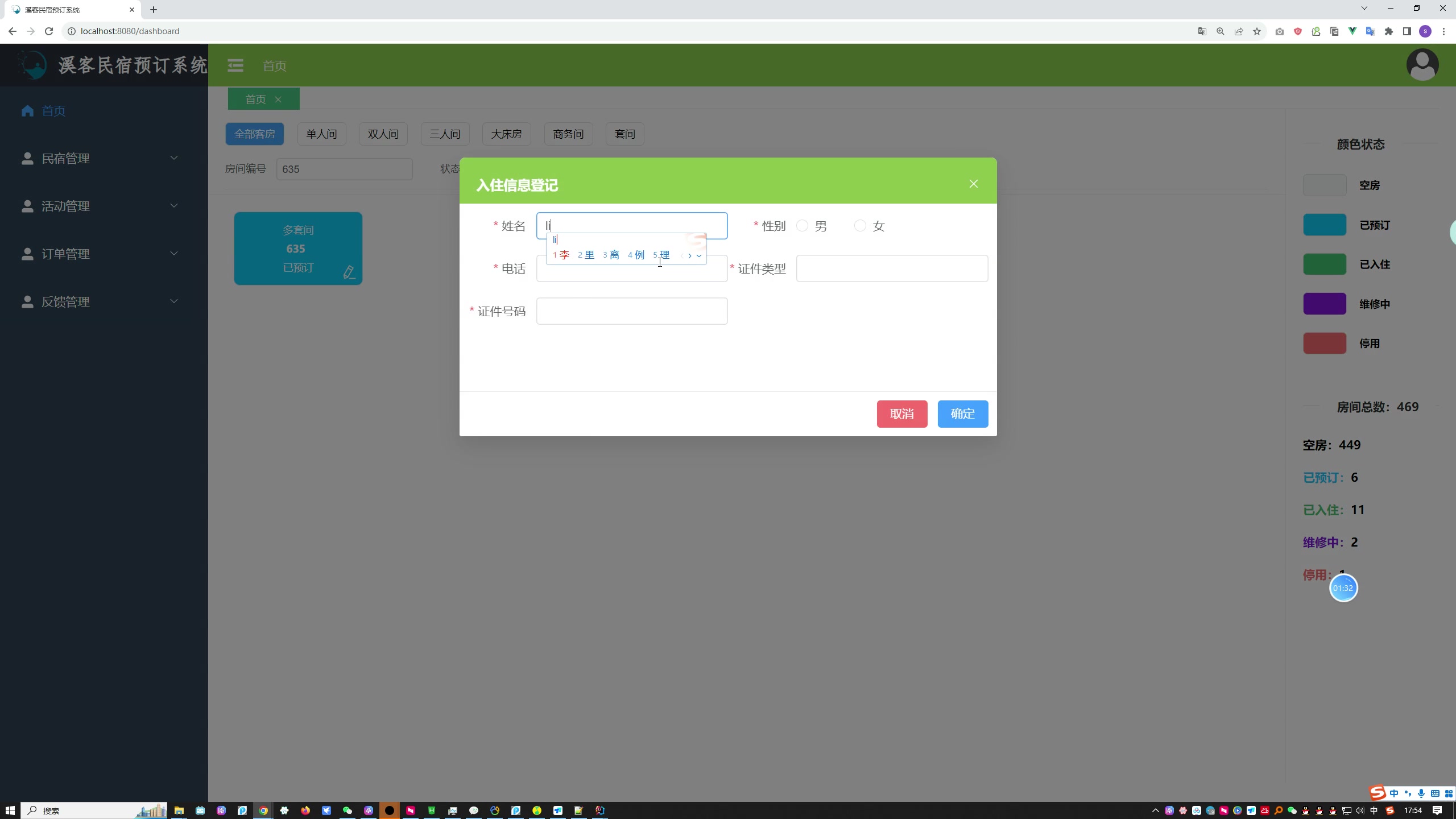The height and width of the screenshot is (819, 1456).
Task: Select the 全部客房 filter button
Action: [x=255, y=134]
